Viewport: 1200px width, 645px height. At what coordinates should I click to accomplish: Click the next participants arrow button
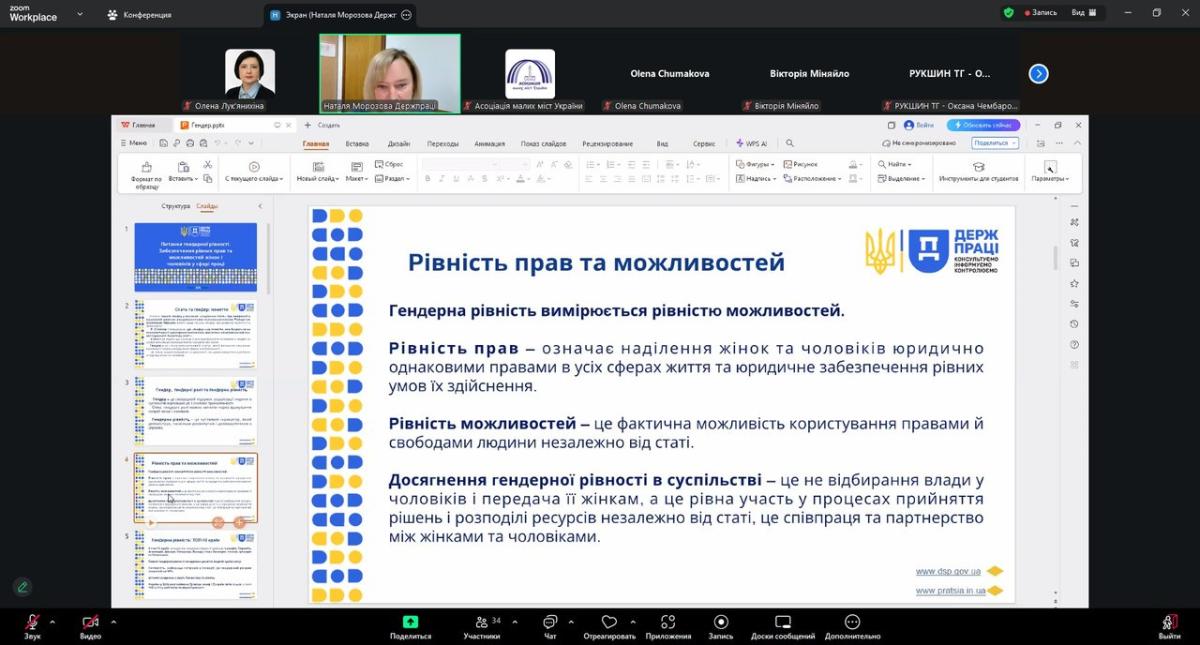1038,73
